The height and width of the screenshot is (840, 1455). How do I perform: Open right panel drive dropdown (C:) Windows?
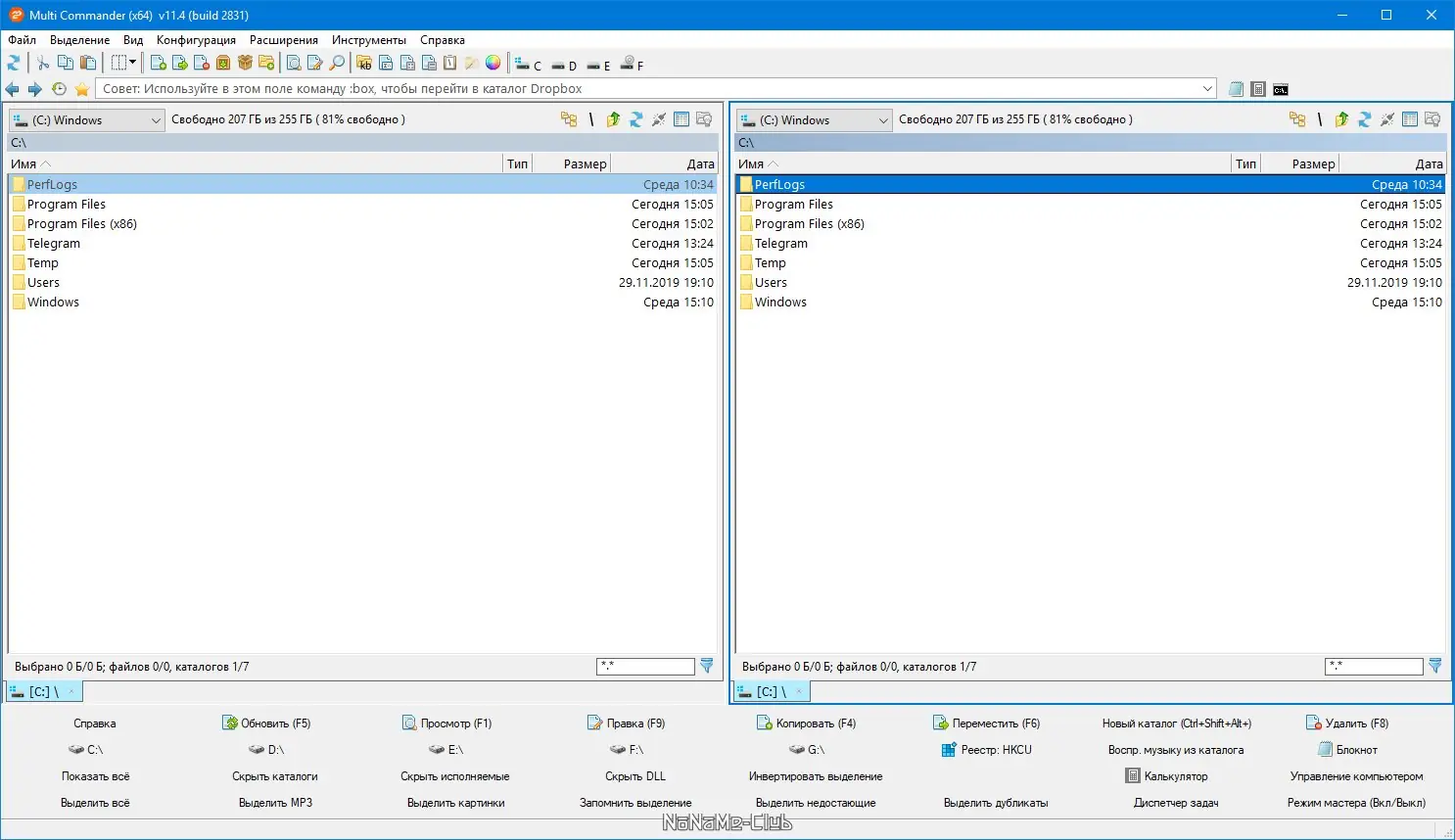[x=814, y=120]
